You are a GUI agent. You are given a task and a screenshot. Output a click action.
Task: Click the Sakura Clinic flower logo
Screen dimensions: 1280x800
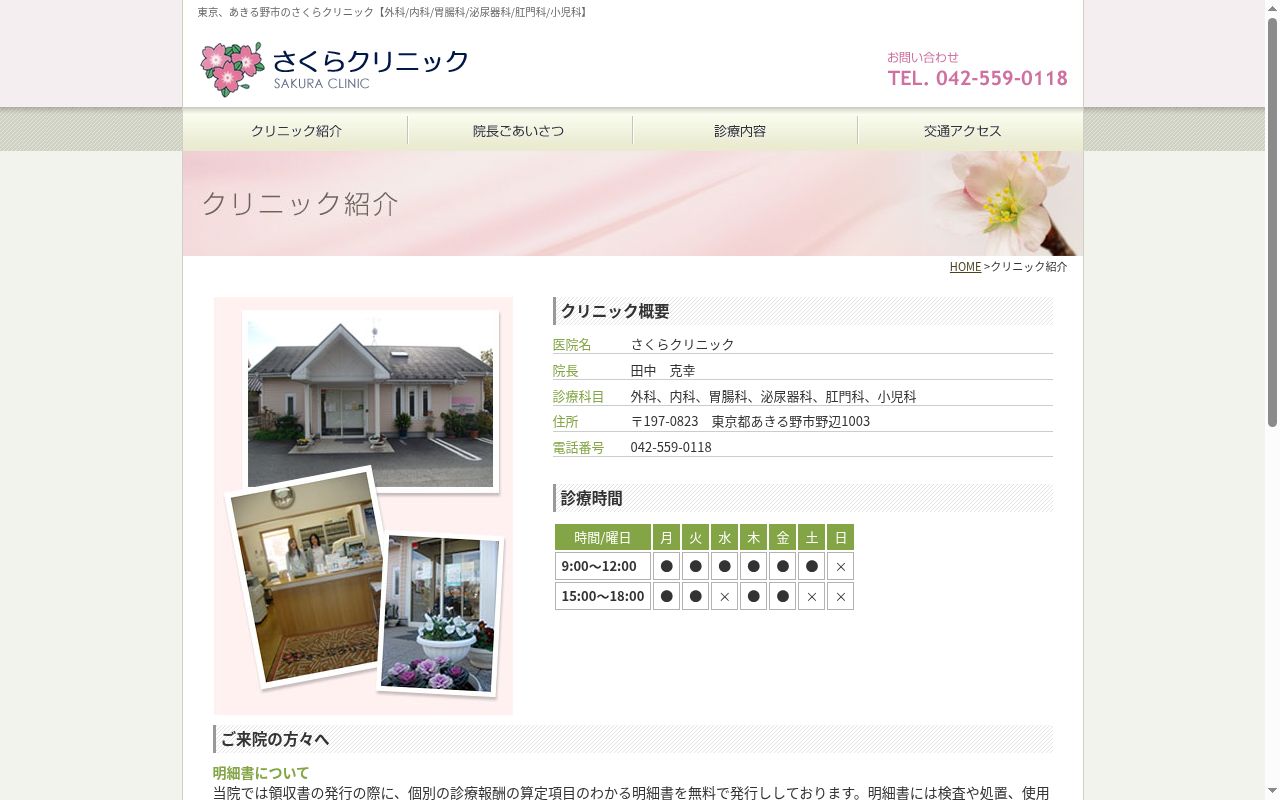pos(232,69)
